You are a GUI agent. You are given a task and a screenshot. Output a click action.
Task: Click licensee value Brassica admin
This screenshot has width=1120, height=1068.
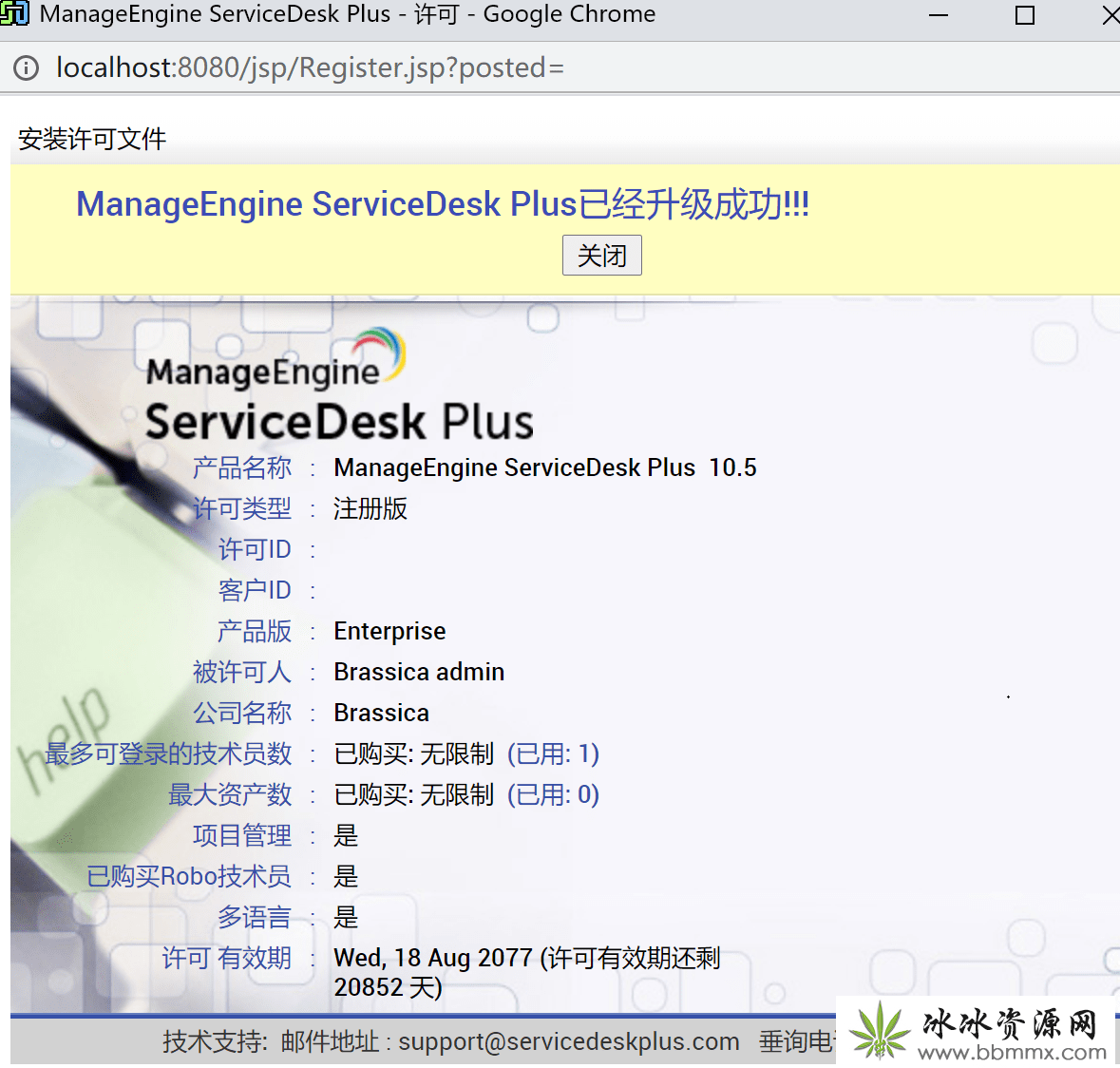click(419, 672)
